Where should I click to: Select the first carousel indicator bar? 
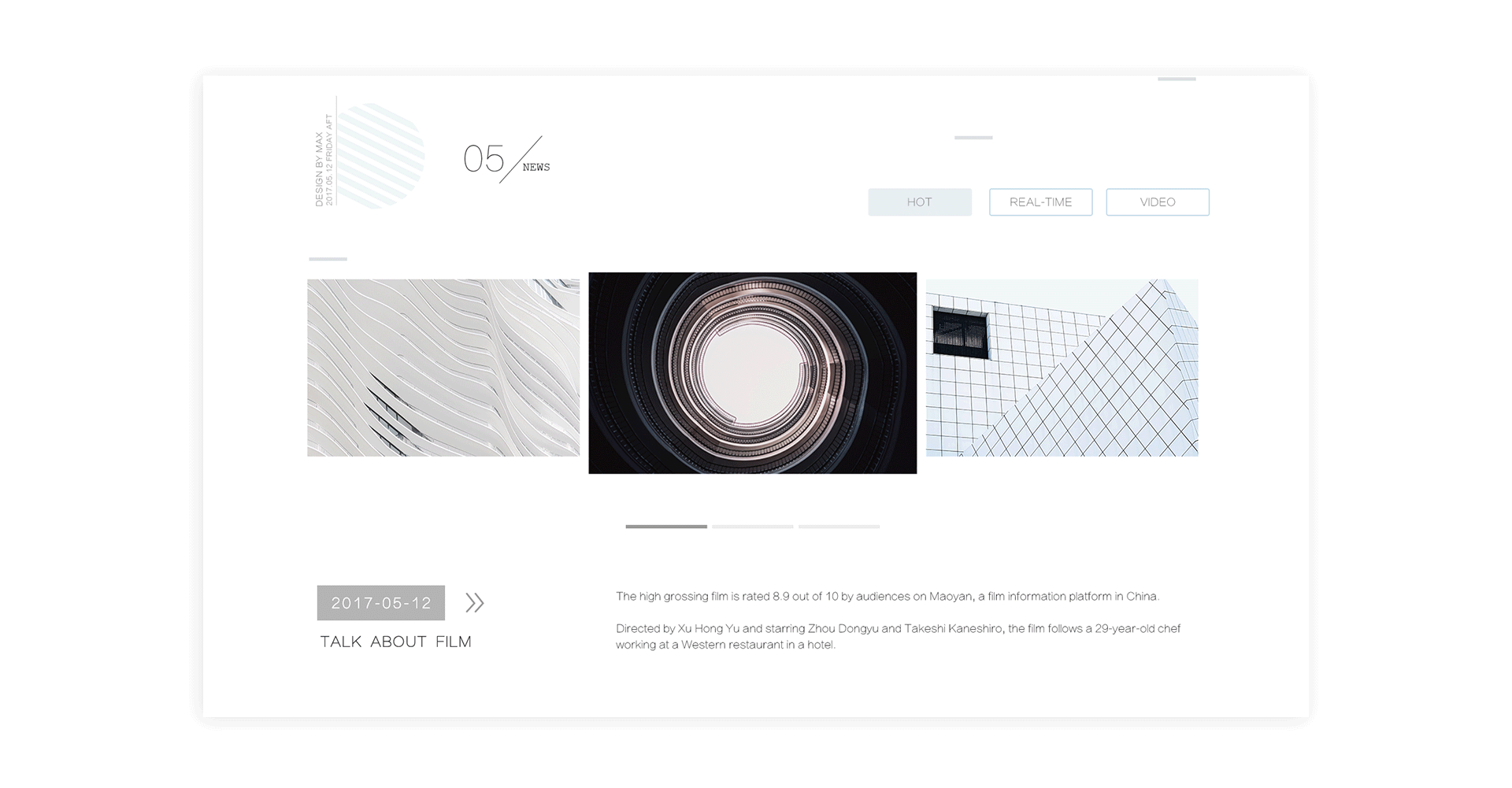[x=666, y=527]
